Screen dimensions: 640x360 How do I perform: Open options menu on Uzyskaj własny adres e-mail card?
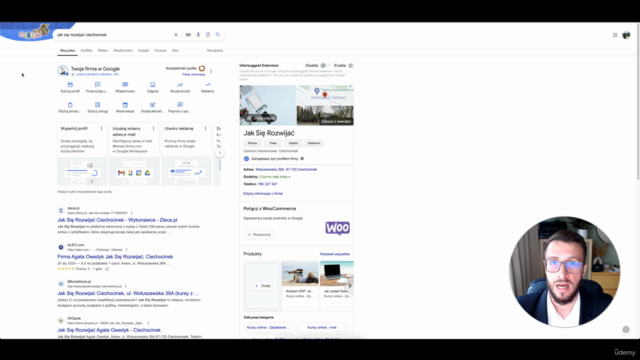tap(153, 128)
